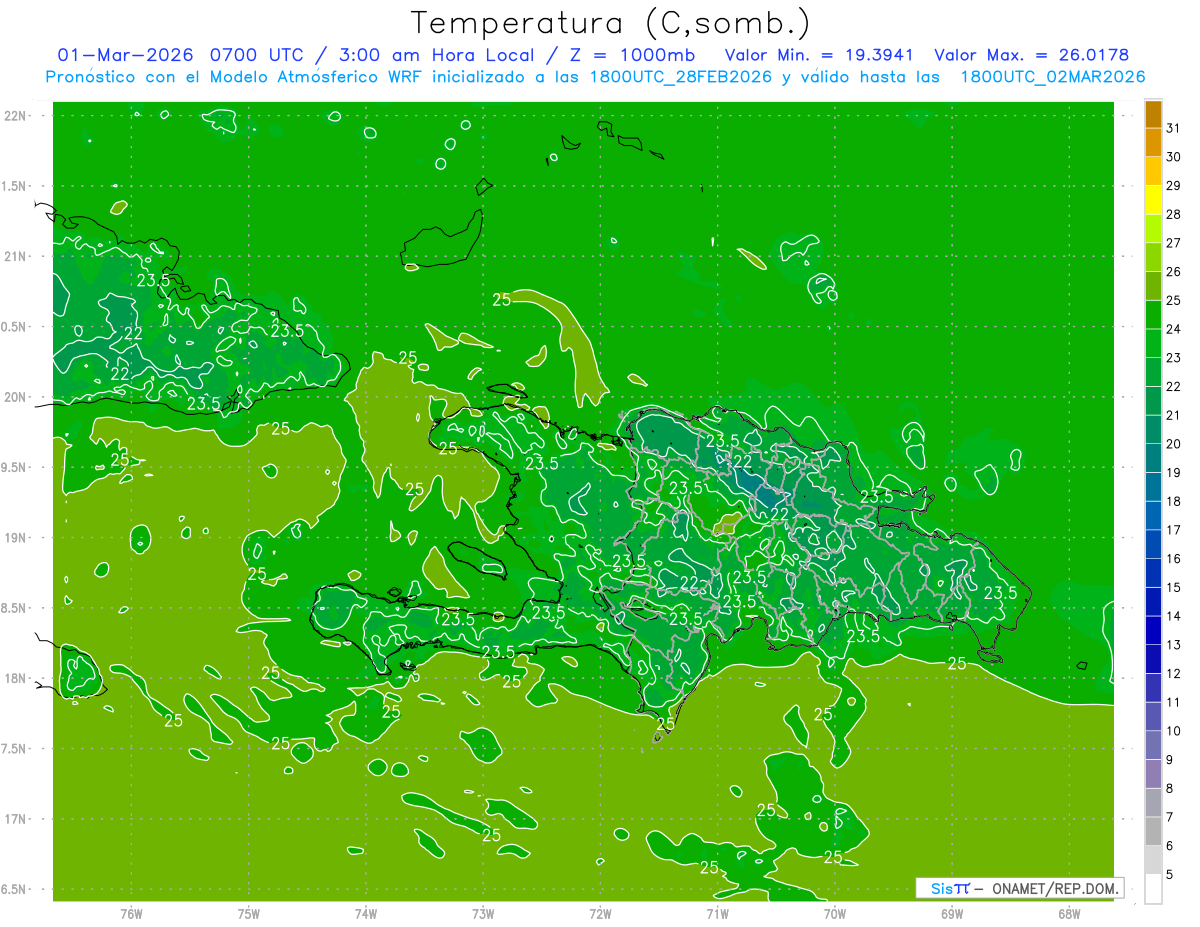Click colour scale label "26"
This screenshot has width=1200, height=927.
[x=1174, y=272]
